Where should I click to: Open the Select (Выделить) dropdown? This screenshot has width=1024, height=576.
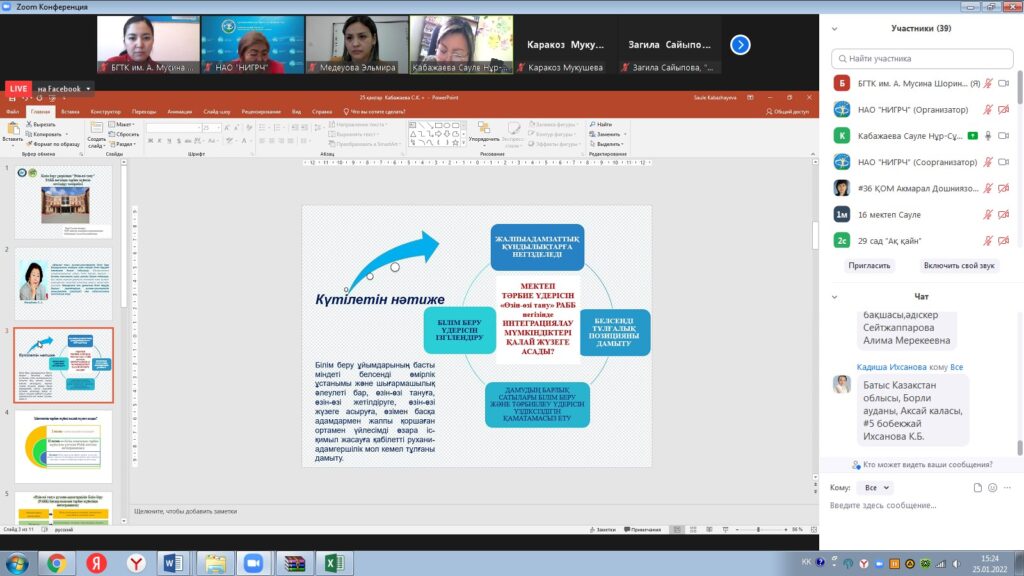point(607,144)
